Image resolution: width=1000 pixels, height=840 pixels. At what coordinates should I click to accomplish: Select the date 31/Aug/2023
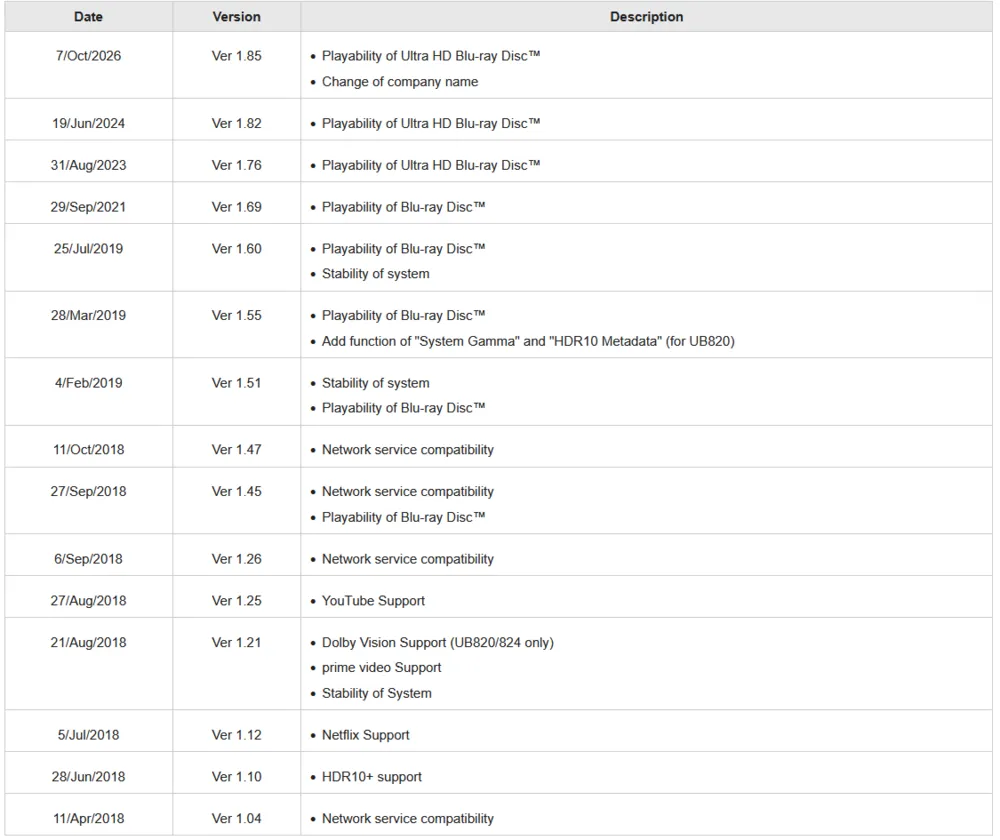88,165
